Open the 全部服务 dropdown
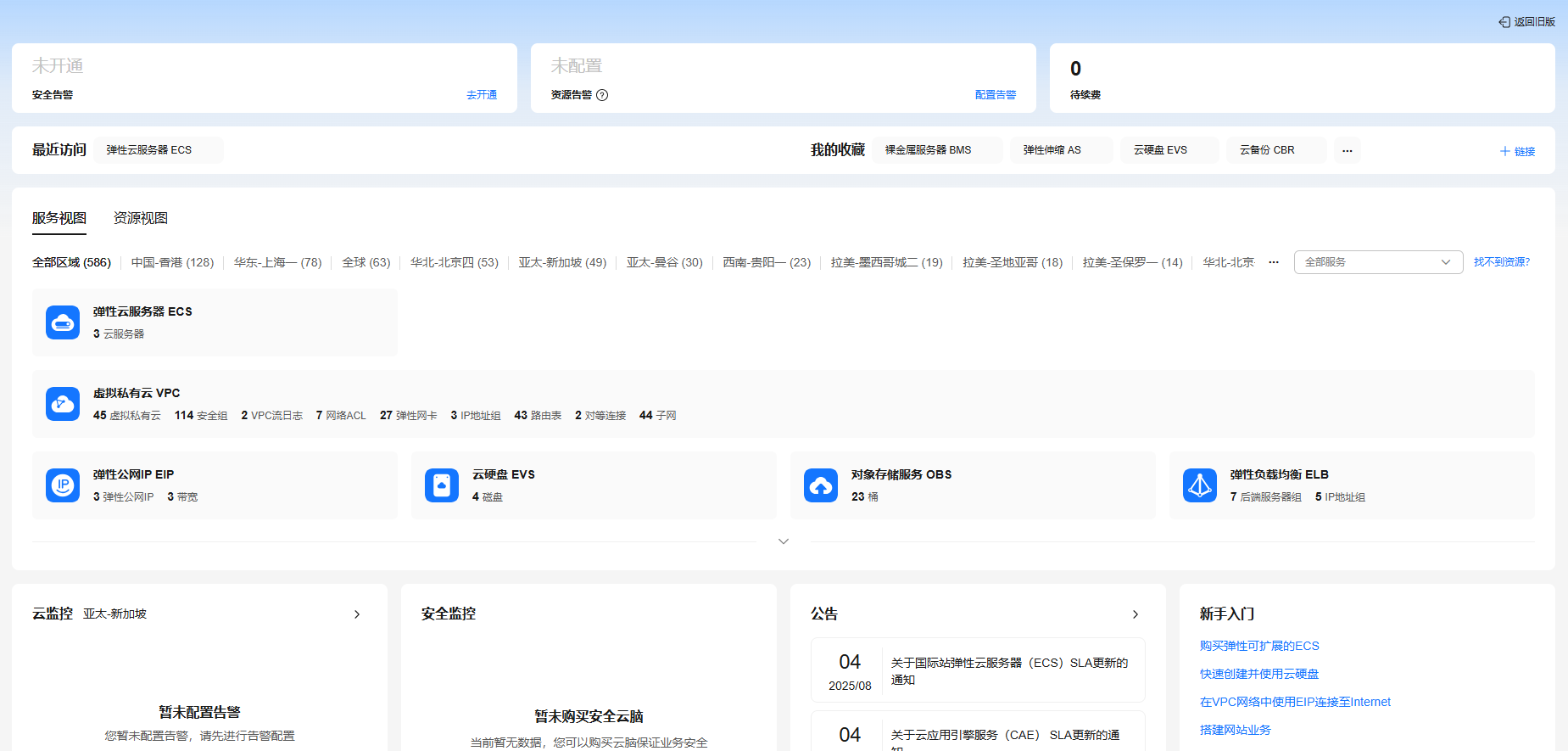 [1378, 262]
